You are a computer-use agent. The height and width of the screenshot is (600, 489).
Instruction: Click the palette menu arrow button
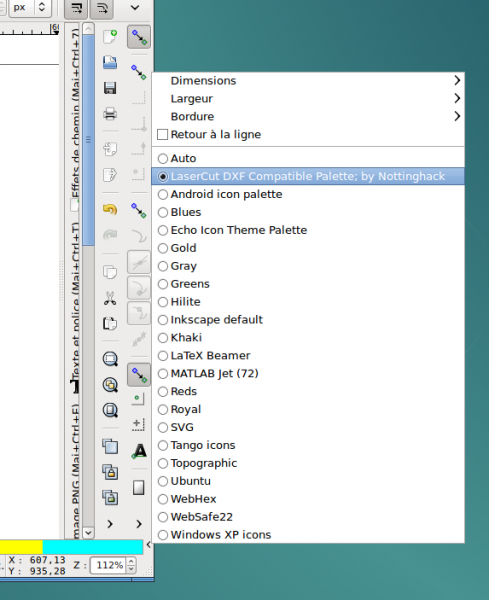[x=148, y=546]
